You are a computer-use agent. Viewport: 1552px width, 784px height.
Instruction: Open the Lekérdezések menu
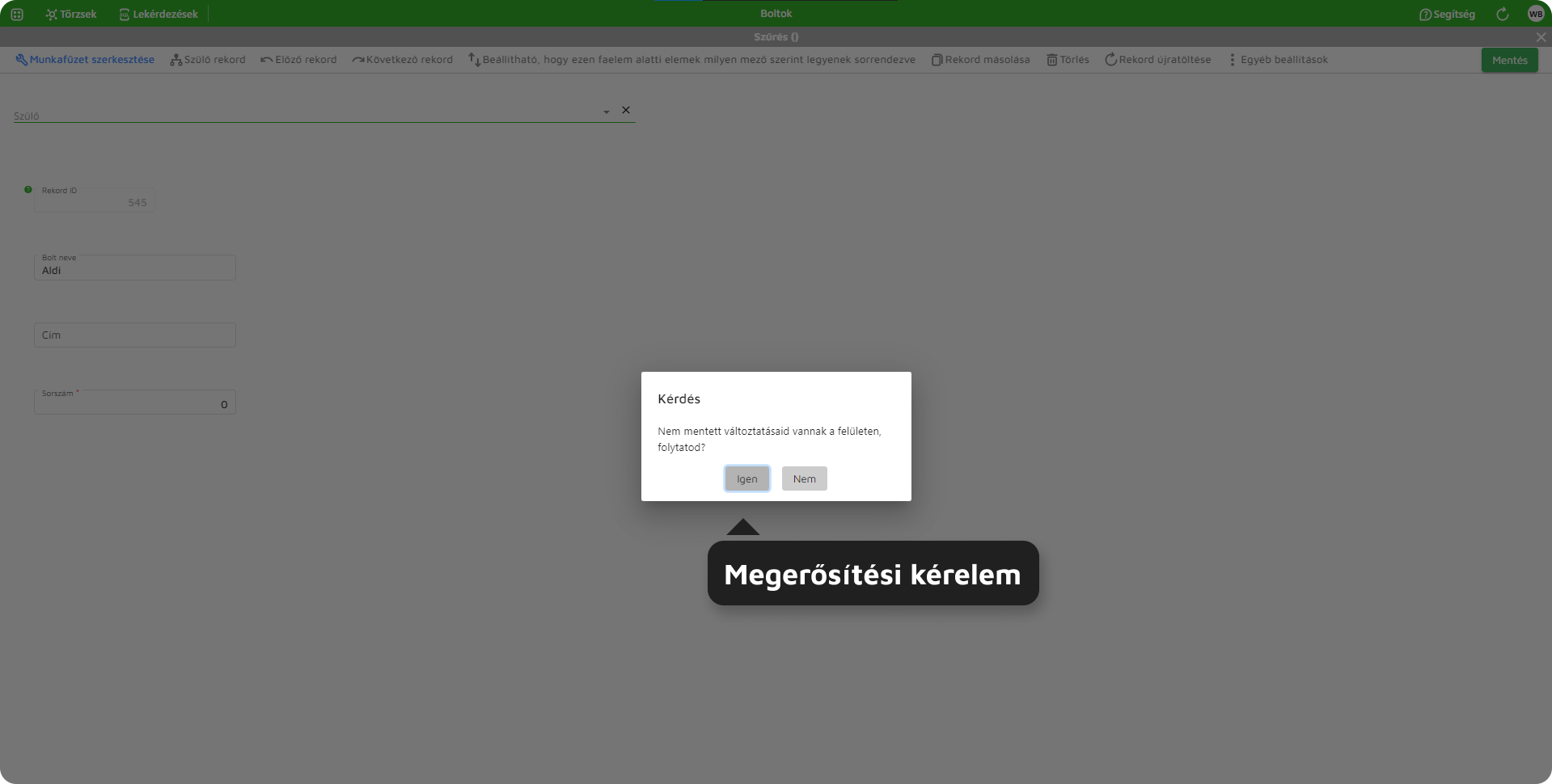click(159, 14)
